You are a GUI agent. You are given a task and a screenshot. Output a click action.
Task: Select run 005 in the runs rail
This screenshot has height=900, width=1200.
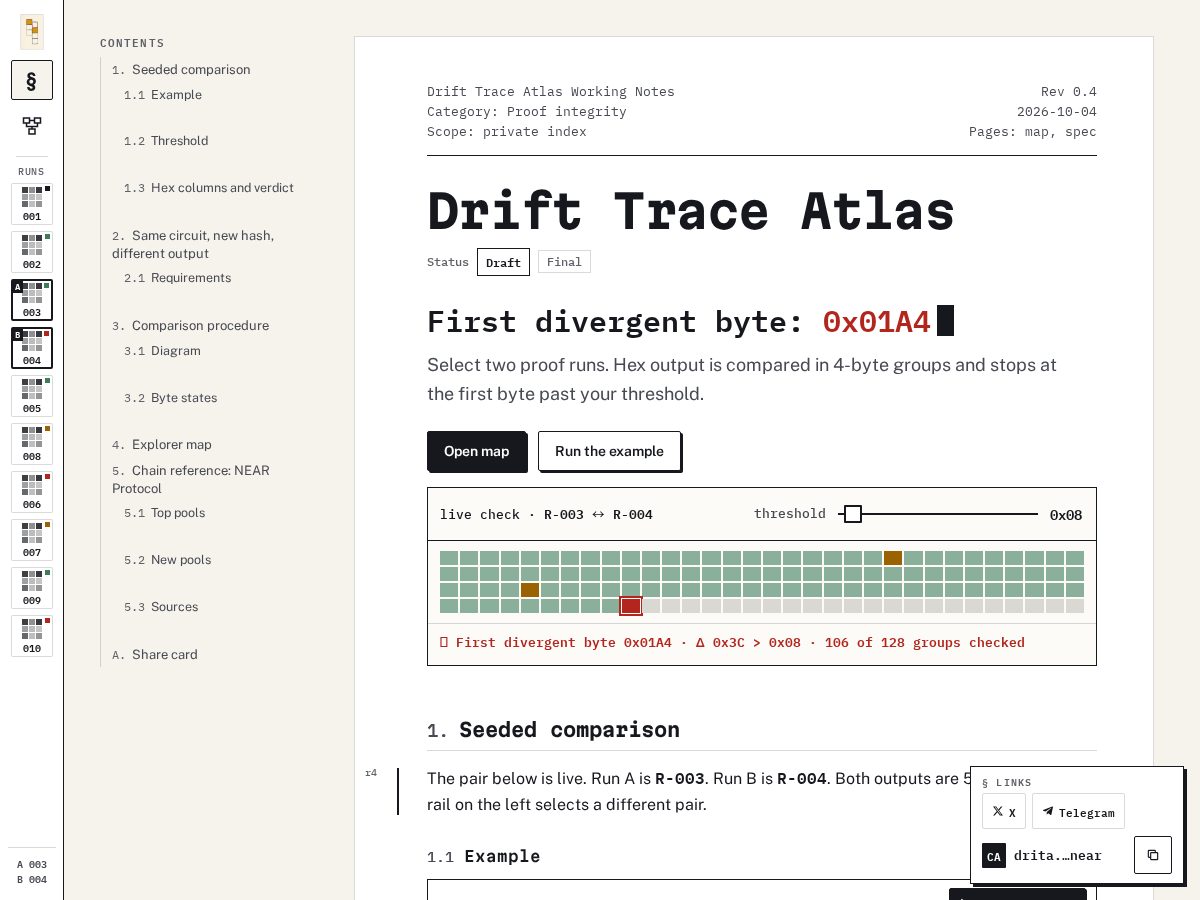click(32, 396)
